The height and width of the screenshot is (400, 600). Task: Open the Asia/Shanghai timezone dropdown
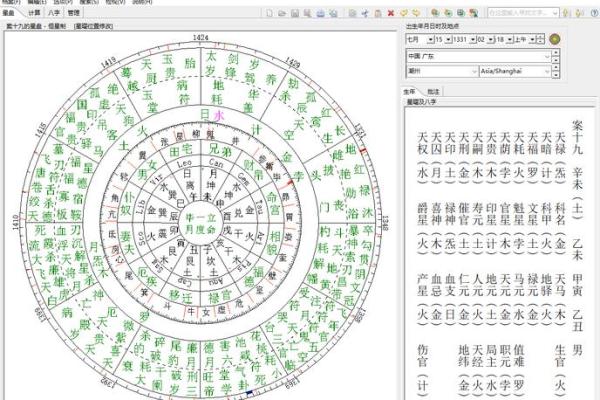coord(547,73)
